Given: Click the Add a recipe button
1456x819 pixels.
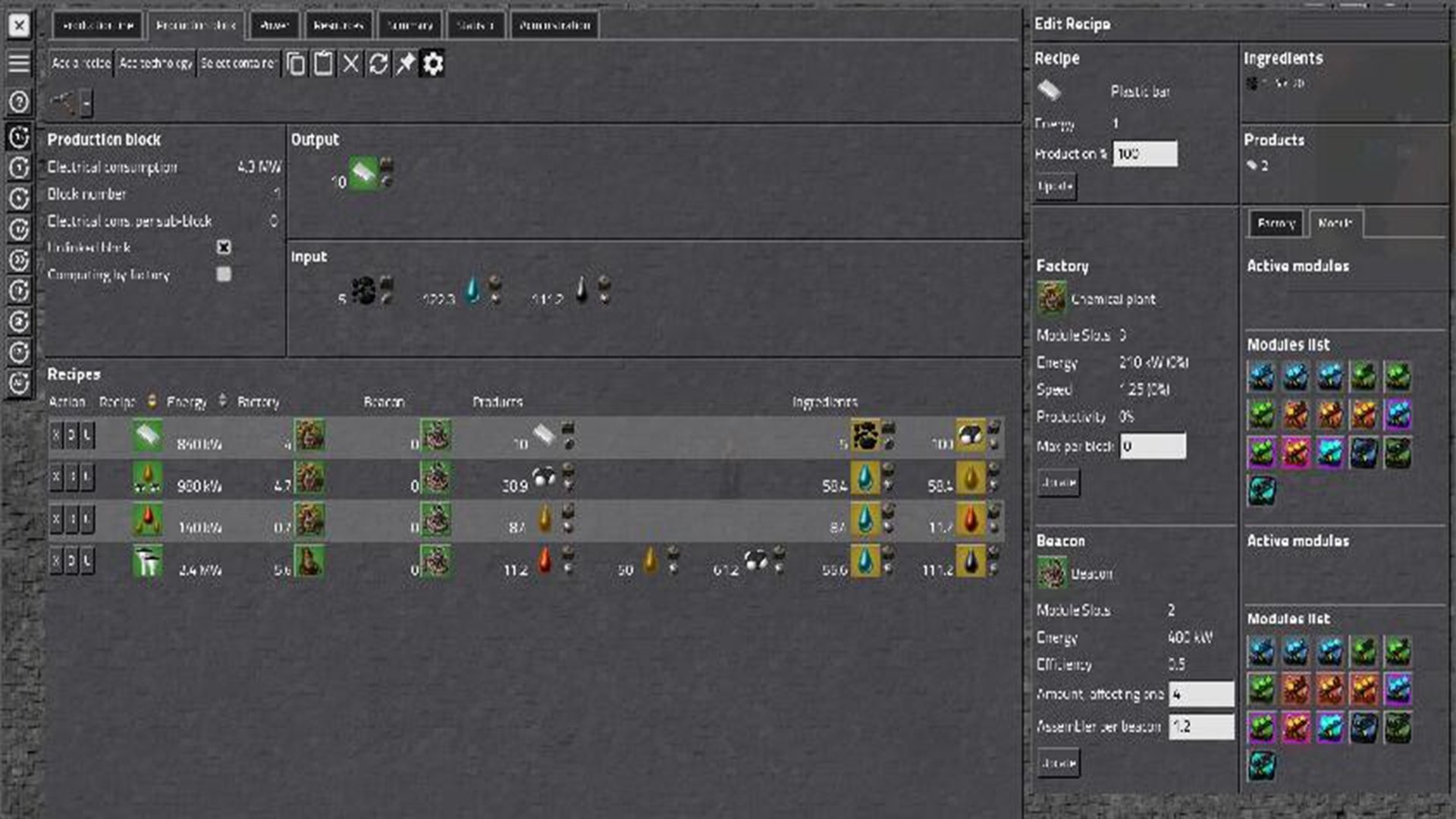Looking at the screenshot, I should pos(81,64).
